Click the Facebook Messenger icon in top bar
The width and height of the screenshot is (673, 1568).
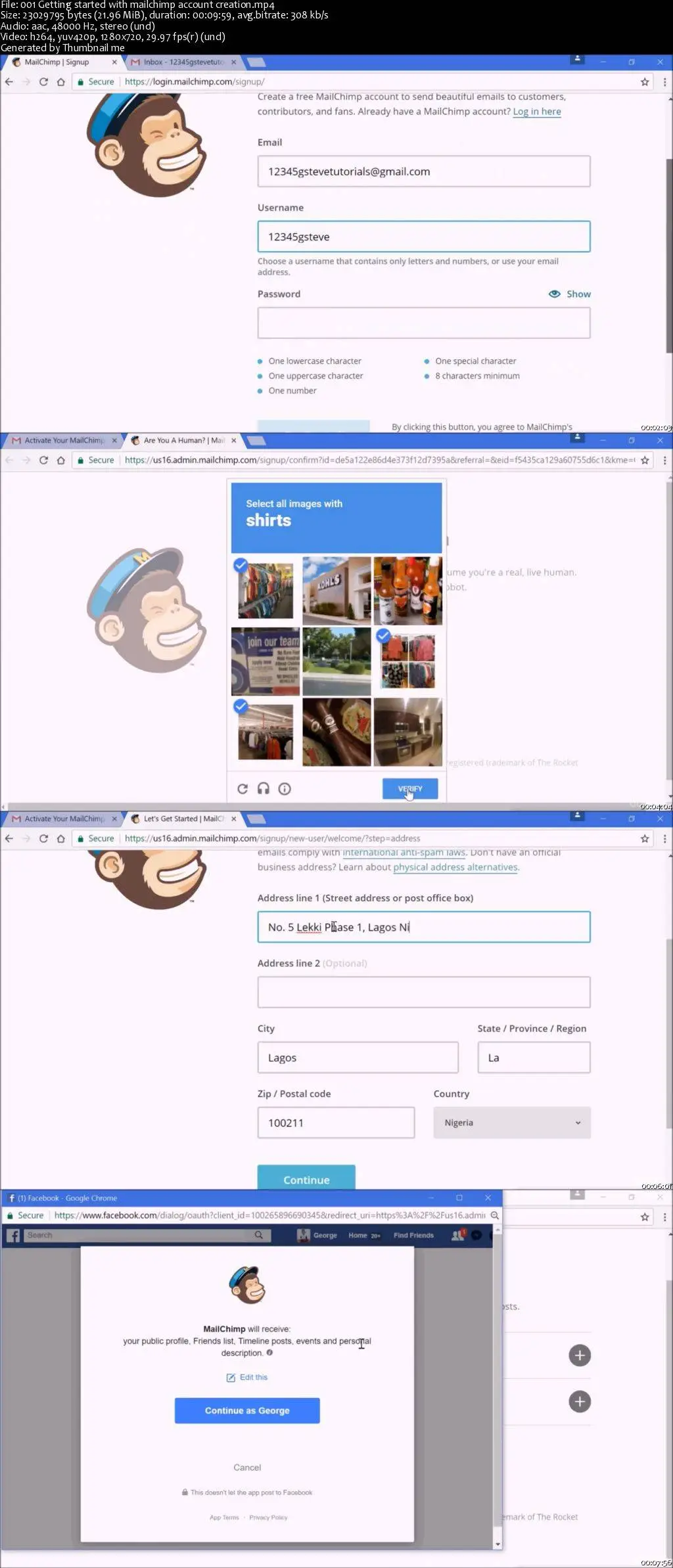click(x=476, y=1235)
